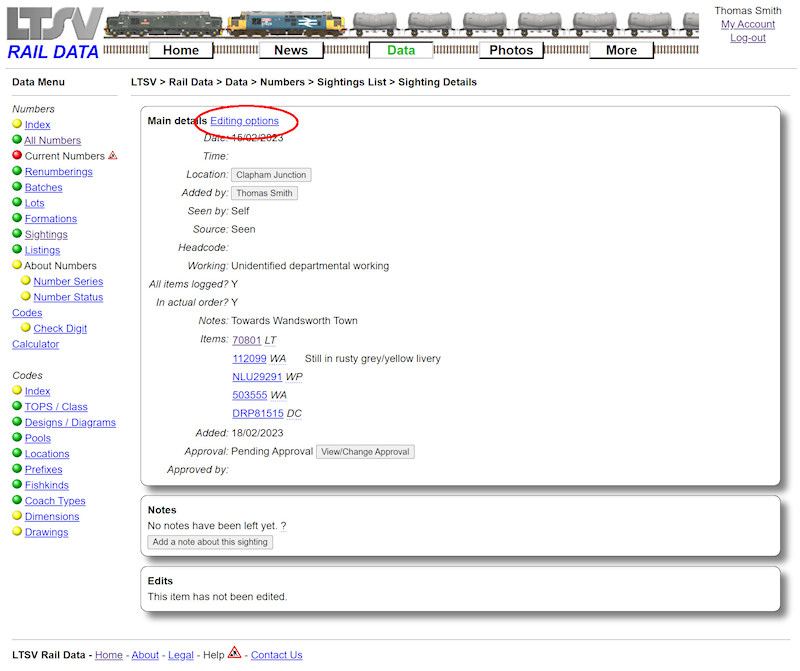Open the News tab
Viewport: 800px width, 671px height.
click(x=291, y=50)
